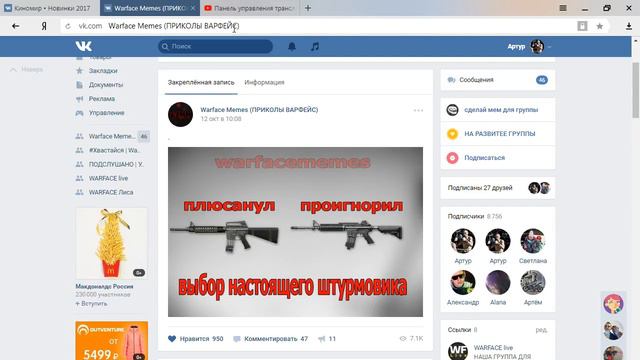640x360 pixels.
Task: Reload the page with refresh icon
Action: (68, 26)
